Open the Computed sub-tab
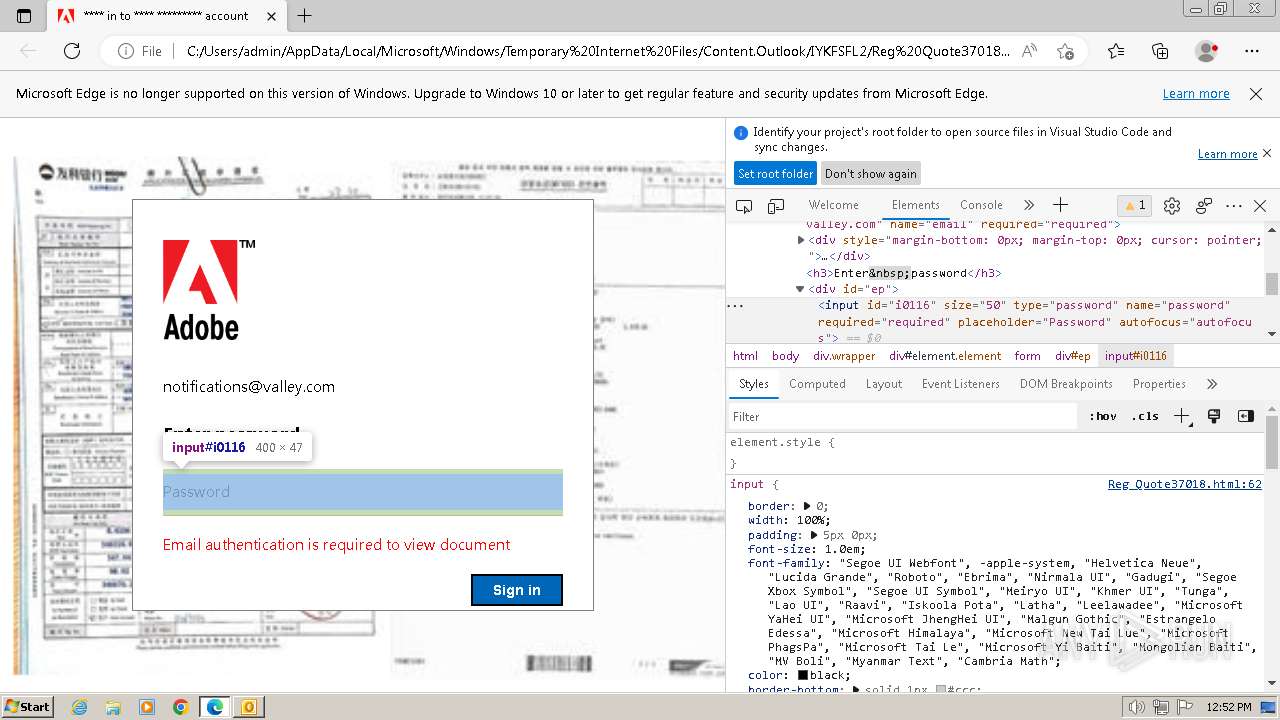 [817, 384]
